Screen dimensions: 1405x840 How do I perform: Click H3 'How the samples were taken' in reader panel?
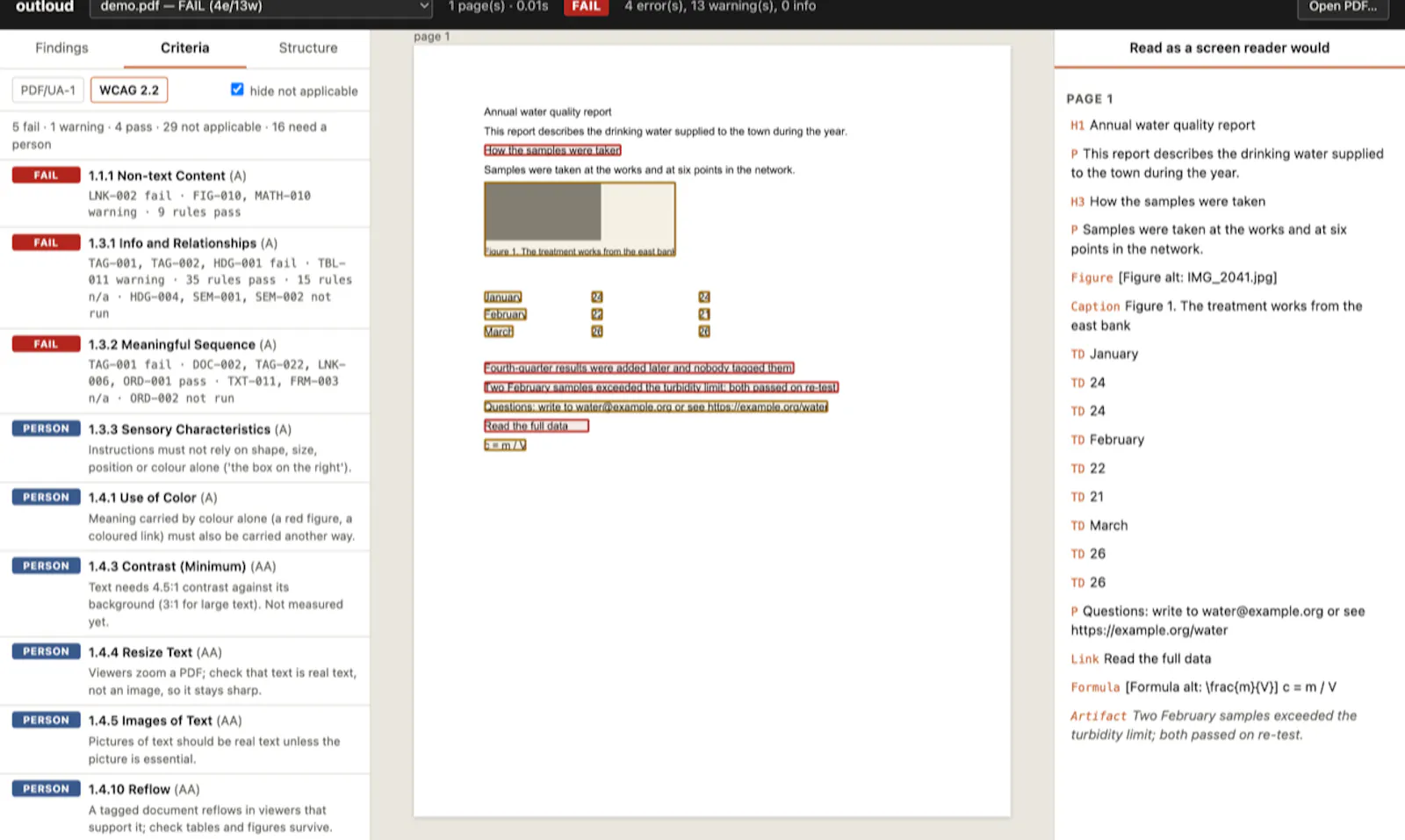1168,202
